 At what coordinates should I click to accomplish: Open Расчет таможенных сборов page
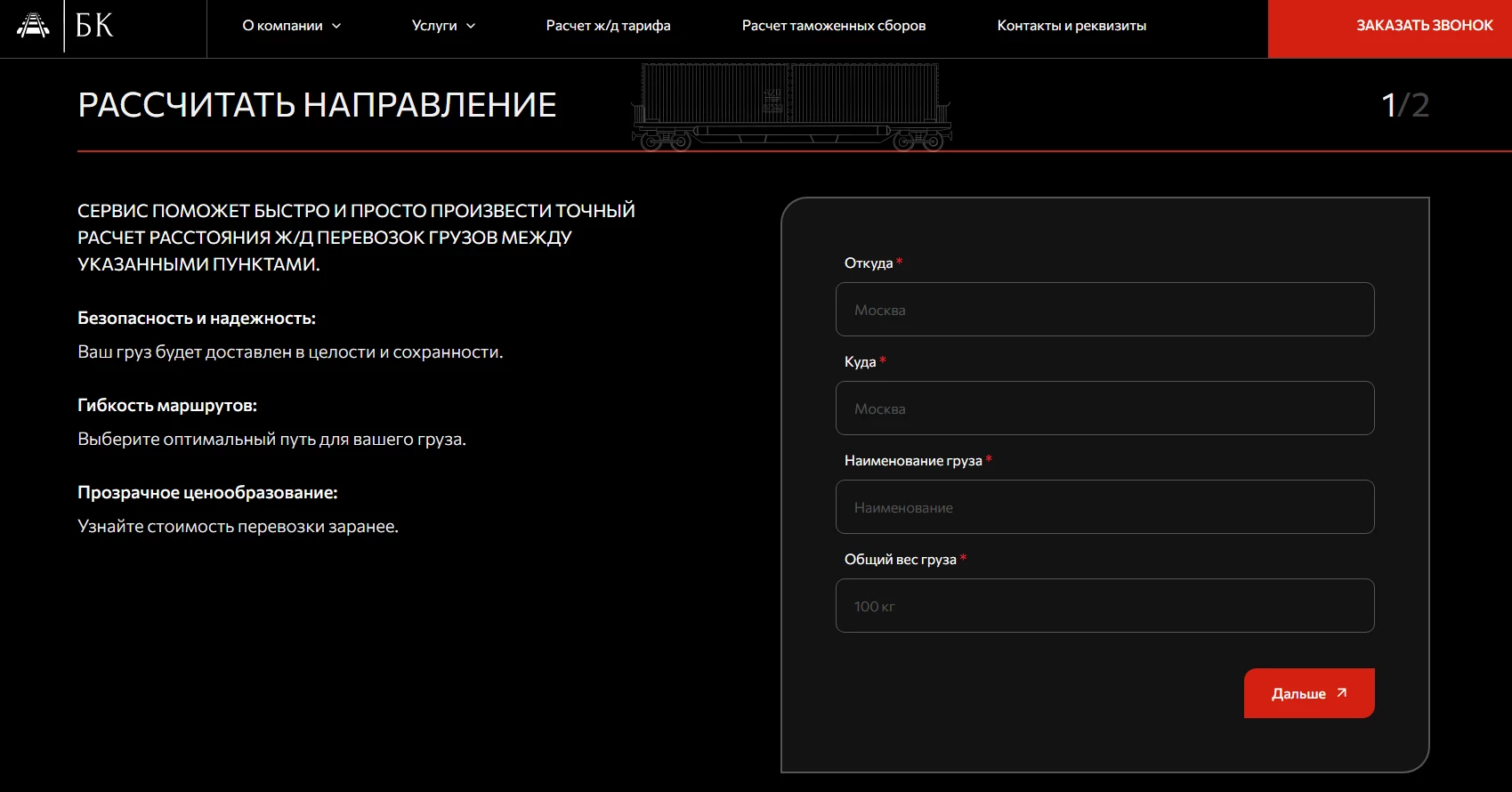tap(834, 26)
